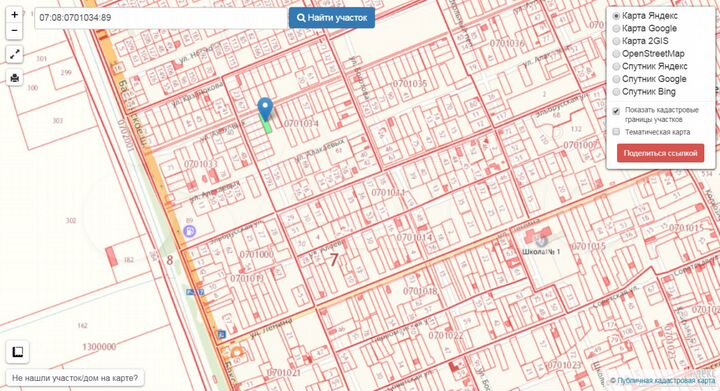The width and height of the screenshot is (720, 391).
Task: Select OpenStreetMap radio option
Action: pyautogui.click(x=616, y=54)
